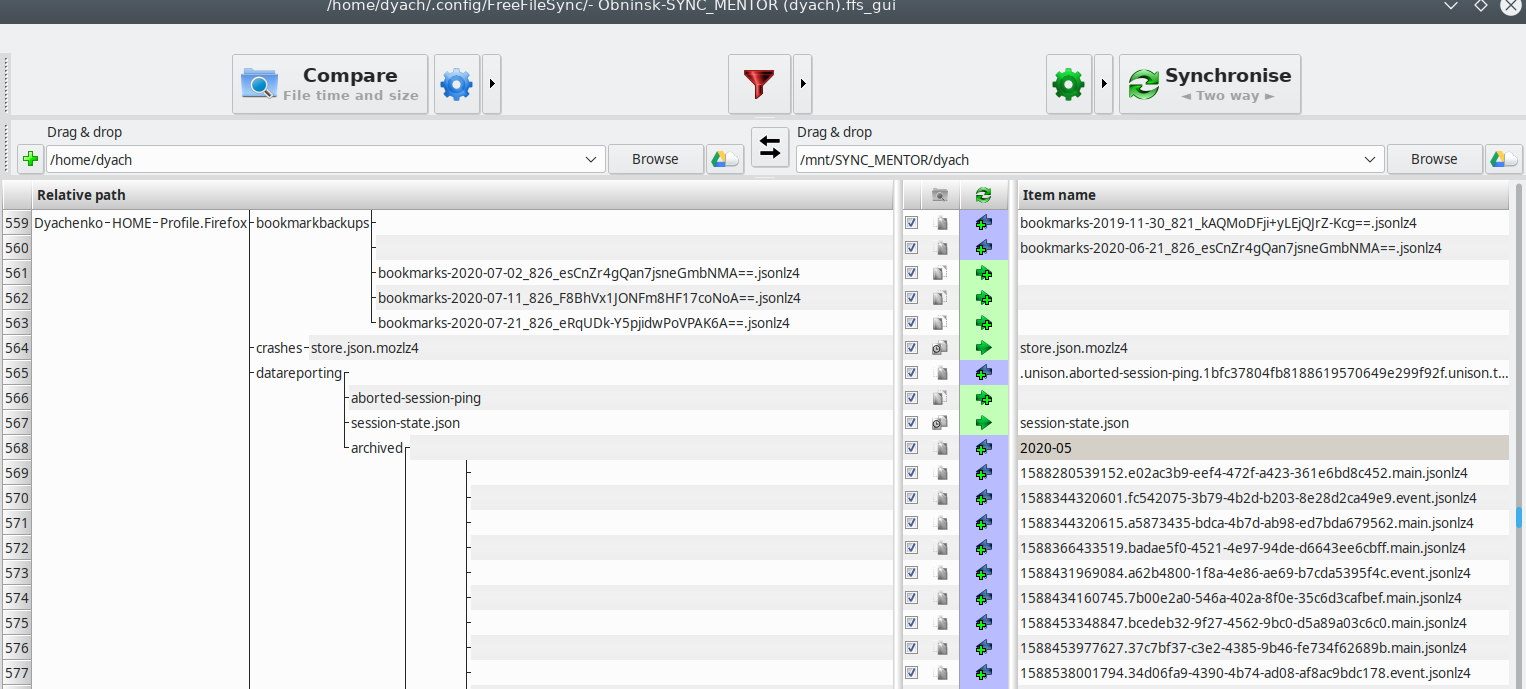Click sync action icon for row 570
Image resolution: width=1526 pixels, height=689 pixels.
(x=983, y=498)
